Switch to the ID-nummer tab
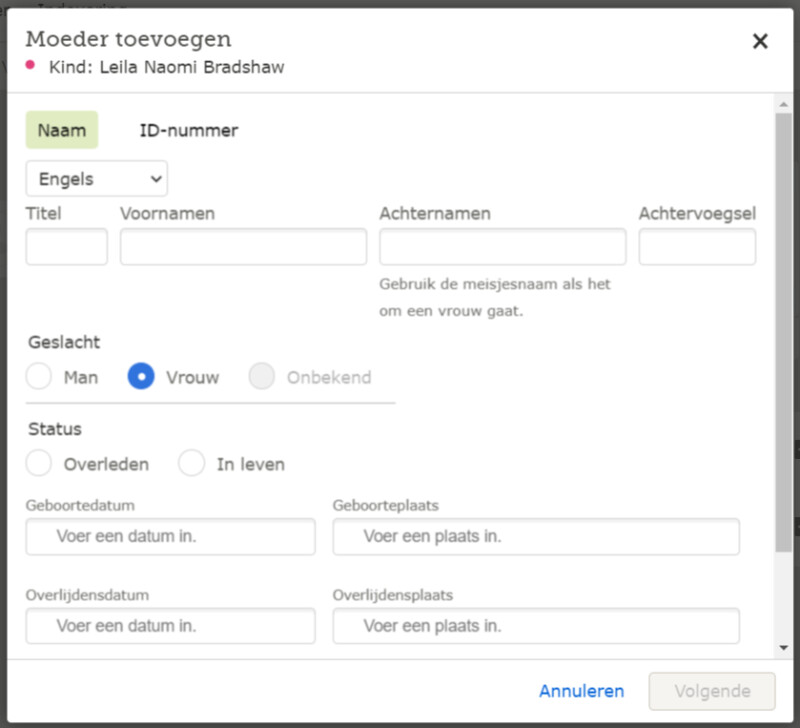800x728 pixels. pos(189,130)
